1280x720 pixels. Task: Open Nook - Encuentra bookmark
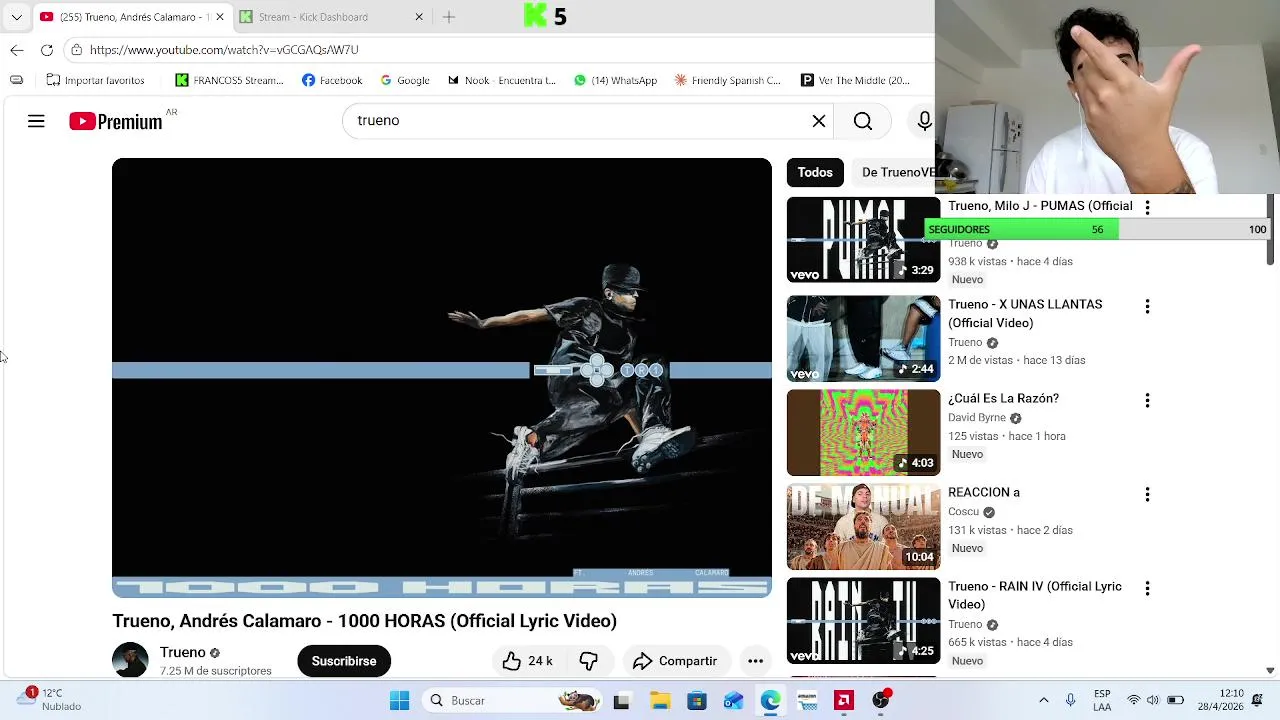(x=502, y=80)
